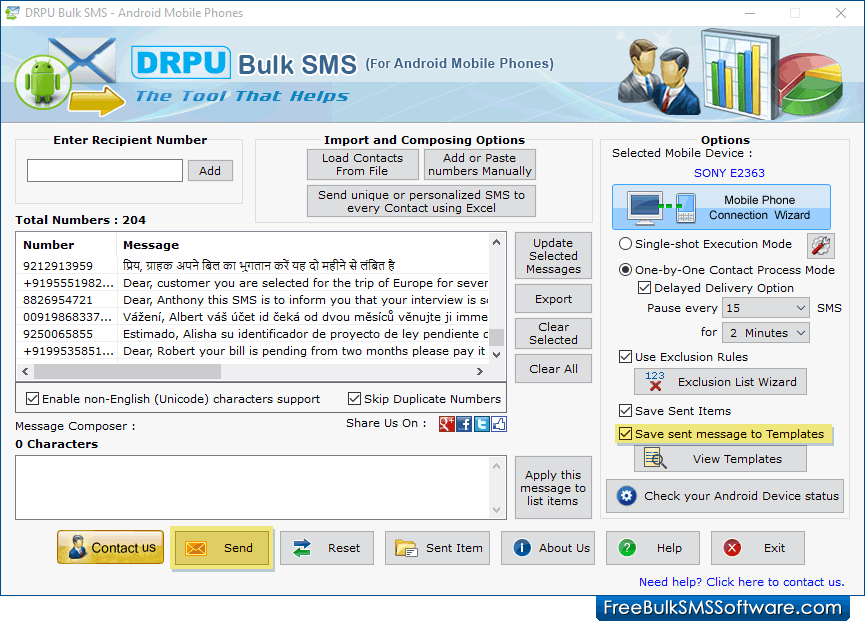Click the red X icon on Exit button
The width and height of the screenshot is (865, 621).
[732, 548]
